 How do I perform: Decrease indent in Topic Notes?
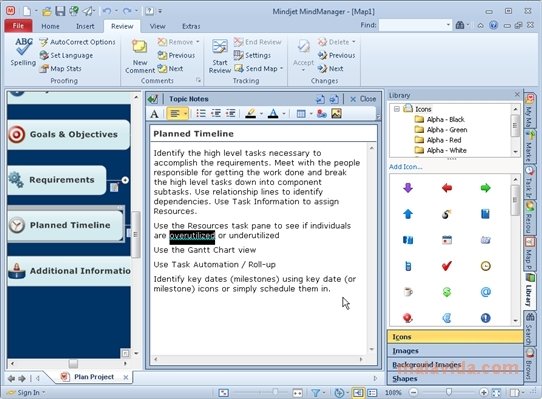[216, 113]
